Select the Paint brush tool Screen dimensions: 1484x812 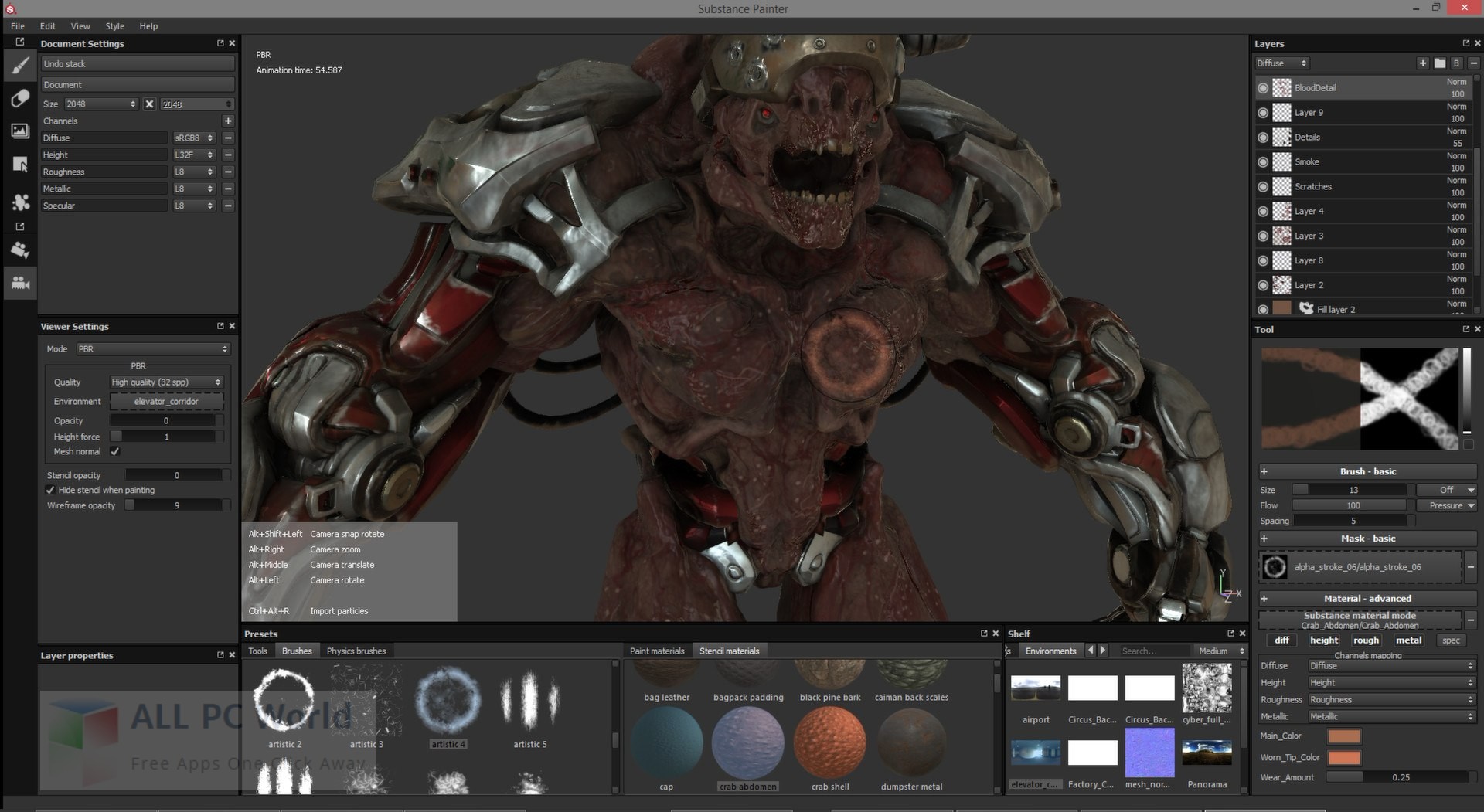pyautogui.click(x=20, y=67)
